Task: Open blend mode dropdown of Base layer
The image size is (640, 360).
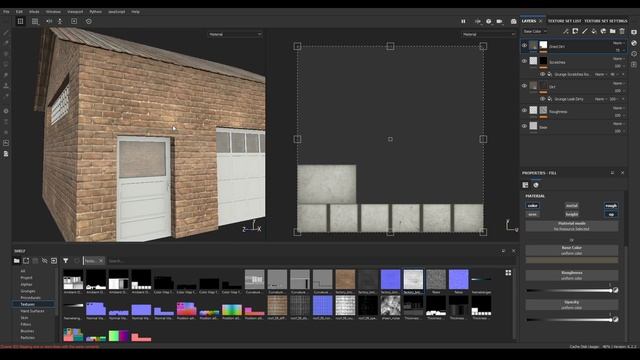Action: [x=618, y=124]
